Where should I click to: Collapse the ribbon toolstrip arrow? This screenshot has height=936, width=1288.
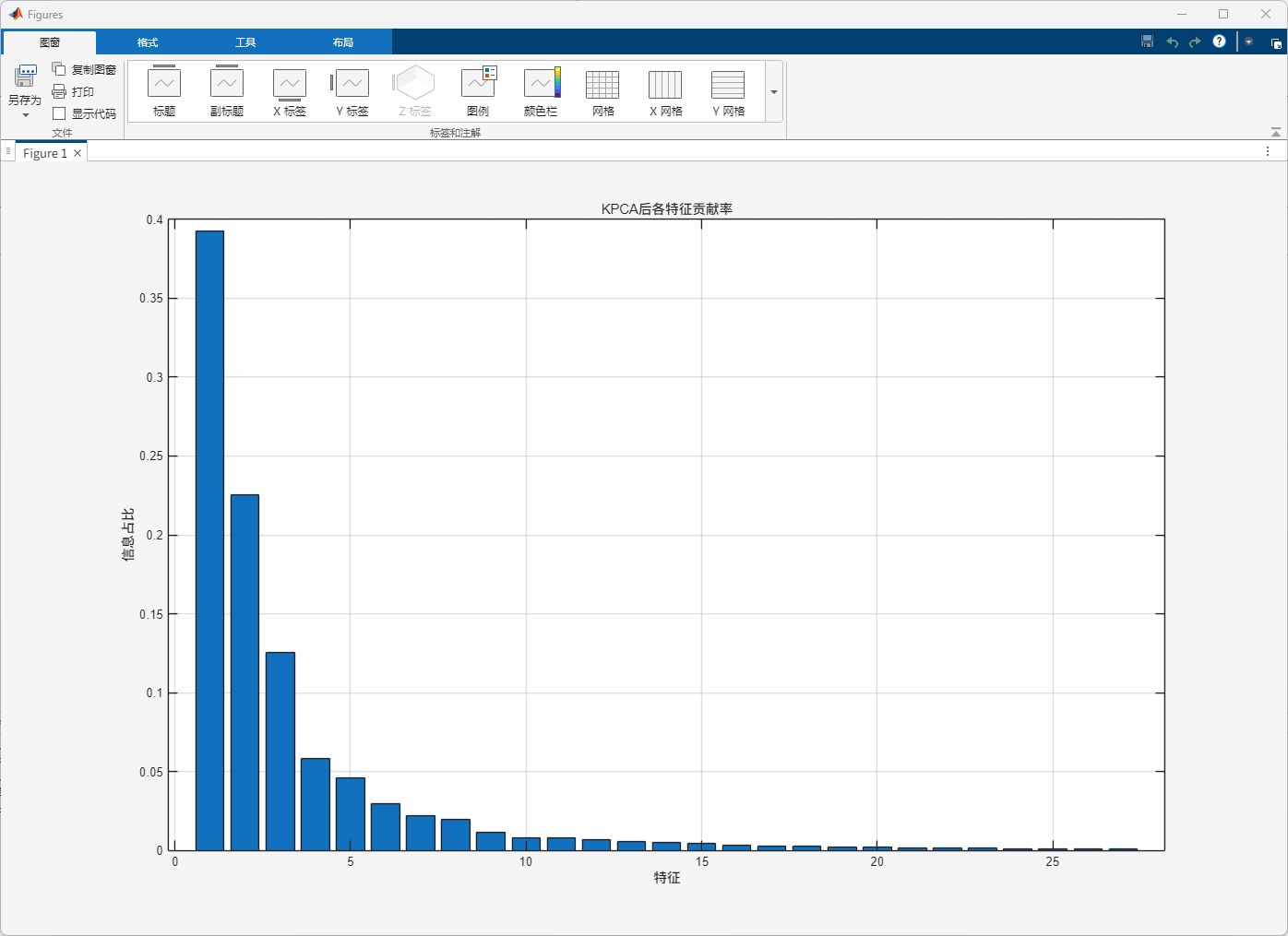tap(1276, 132)
